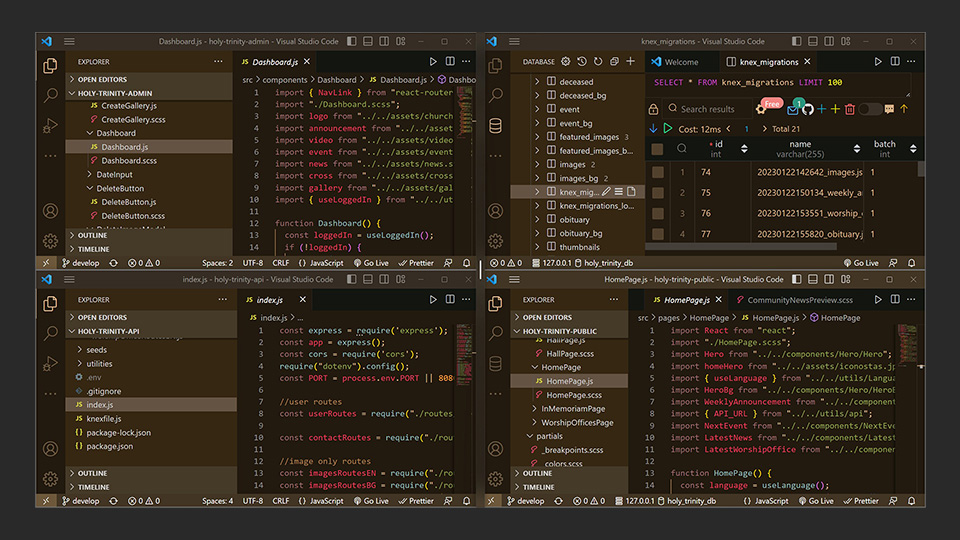Add new connection with DATABASE panel plus icon
The image size is (960, 540).
(630, 61)
